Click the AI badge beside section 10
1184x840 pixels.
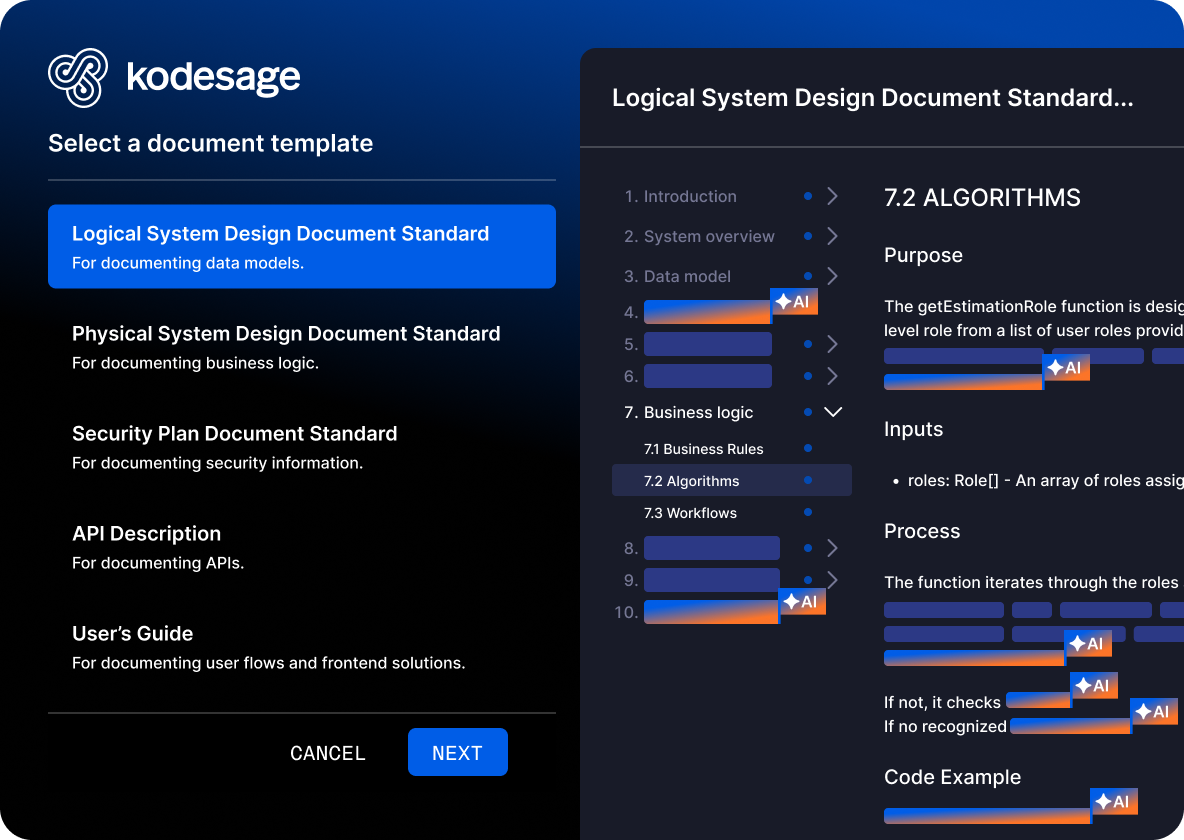(803, 601)
